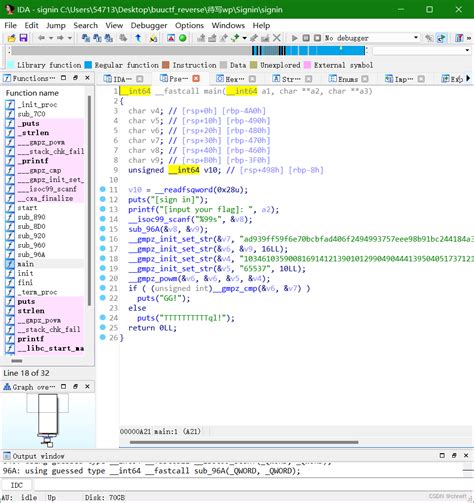
Task: Toggle breakpoint dot on line 24
Action: coord(103,317)
